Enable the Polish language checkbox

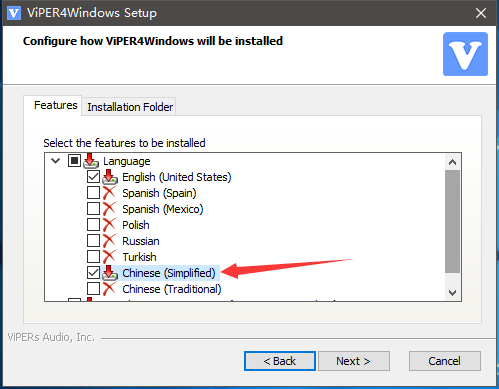tap(93, 225)
